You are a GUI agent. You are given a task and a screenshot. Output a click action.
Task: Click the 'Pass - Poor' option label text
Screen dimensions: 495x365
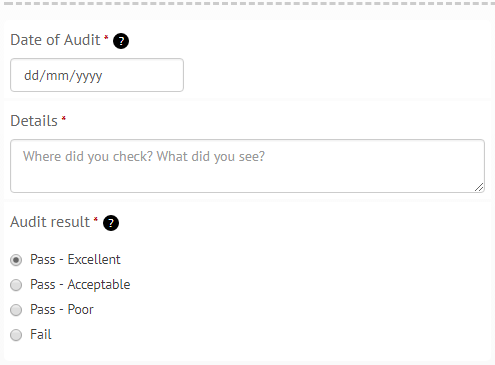pos(62,309)
